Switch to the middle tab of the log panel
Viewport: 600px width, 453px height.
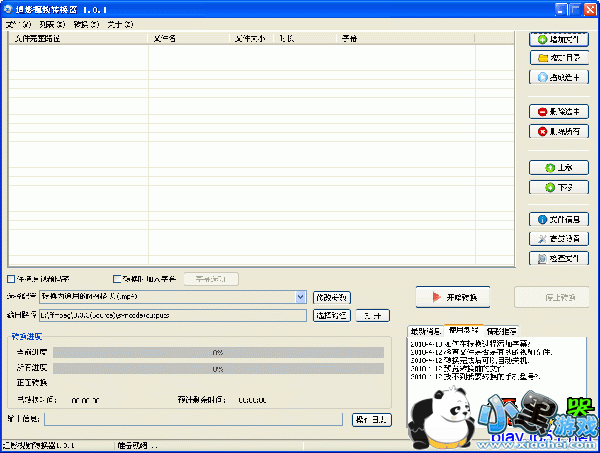[x=463, y=330]
